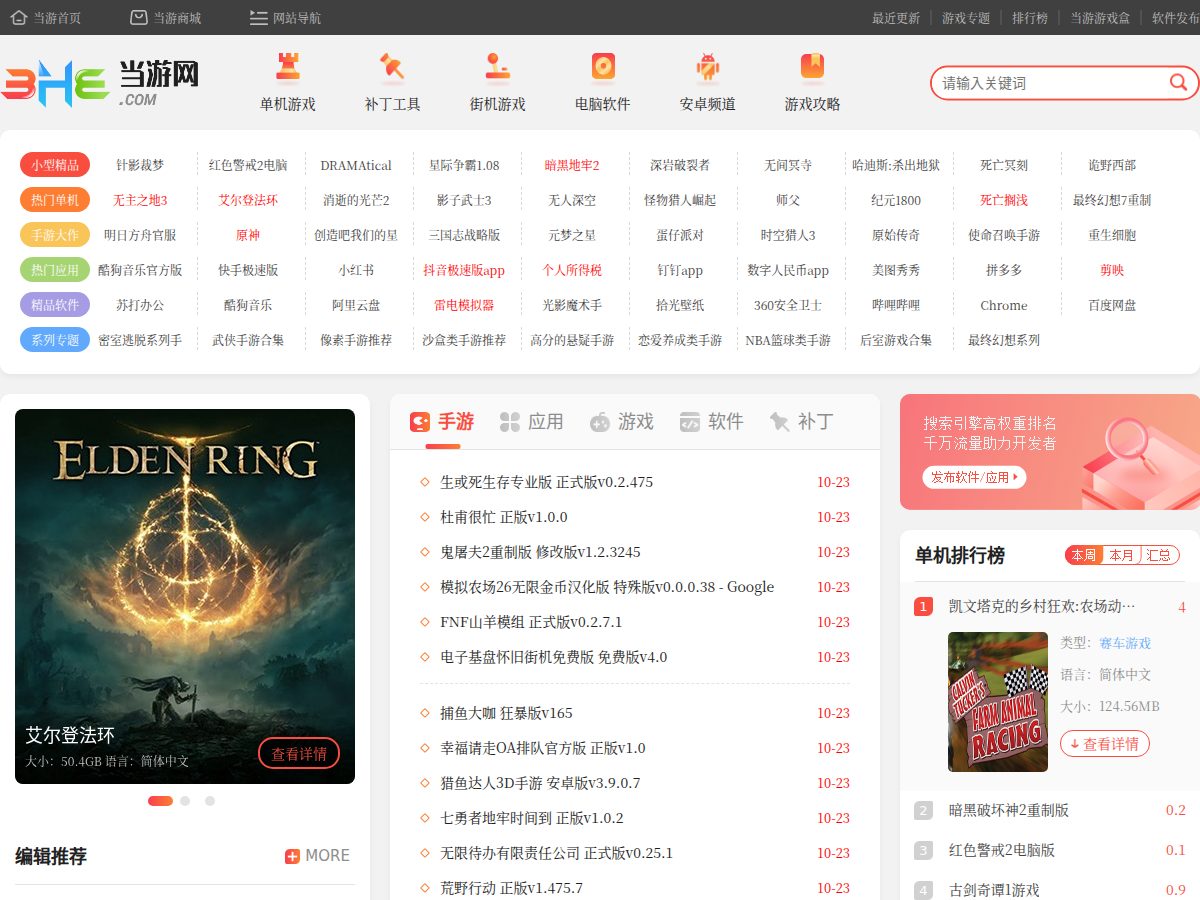The width and height of the screenshot is (1200, 900).
Task: Switch to the 补丁 tab
Action: click(801, 422)
